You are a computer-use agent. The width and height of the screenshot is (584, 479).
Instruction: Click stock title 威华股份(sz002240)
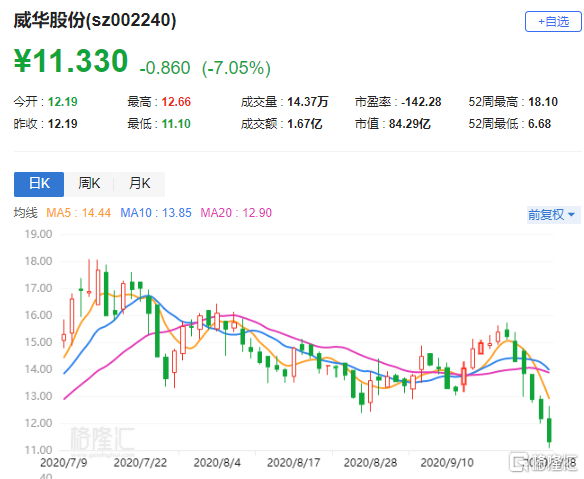tap(95, 20)
